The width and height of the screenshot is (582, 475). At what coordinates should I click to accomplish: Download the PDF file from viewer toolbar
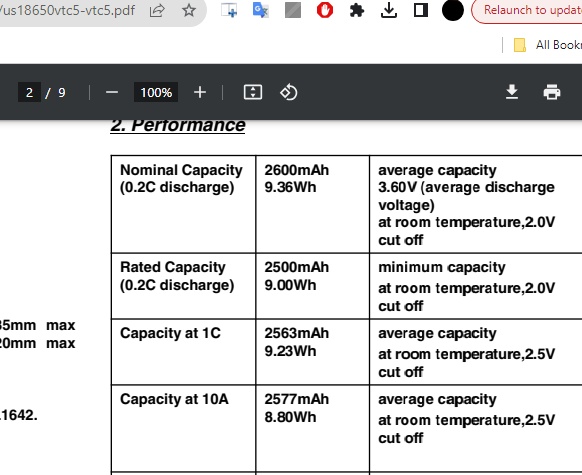click(x=512, y=92)
